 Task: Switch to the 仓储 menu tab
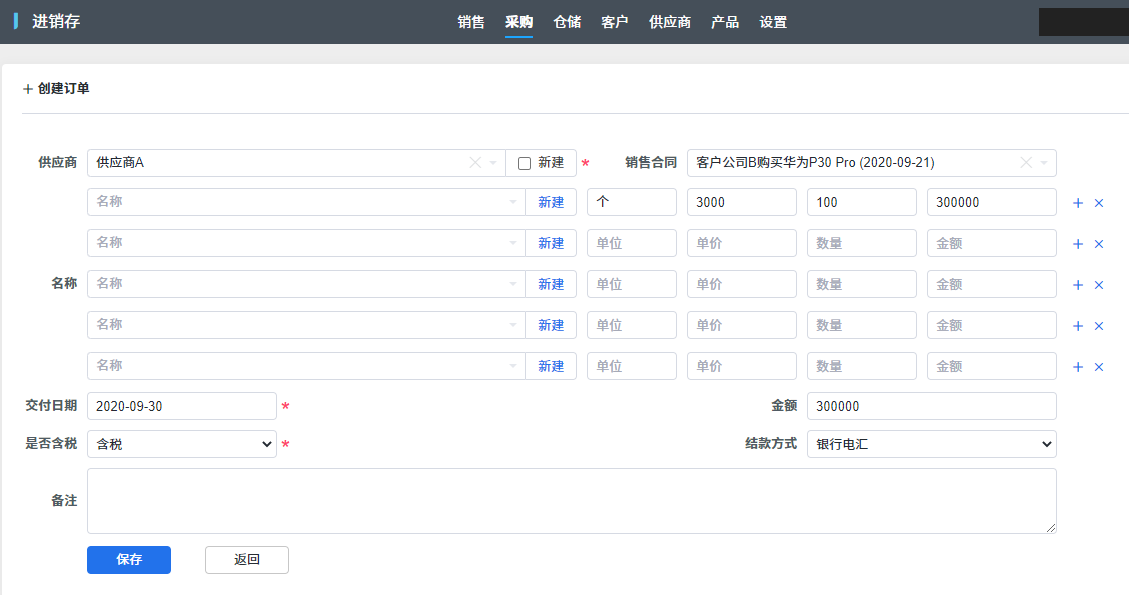[567, 22]
